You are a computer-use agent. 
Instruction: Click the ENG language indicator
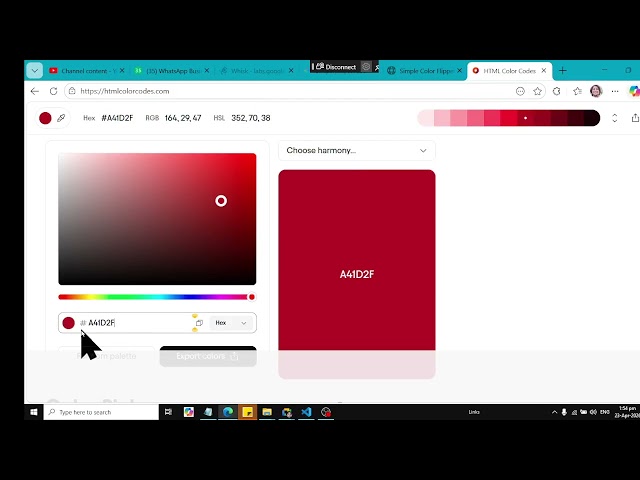tap(604, 412)
